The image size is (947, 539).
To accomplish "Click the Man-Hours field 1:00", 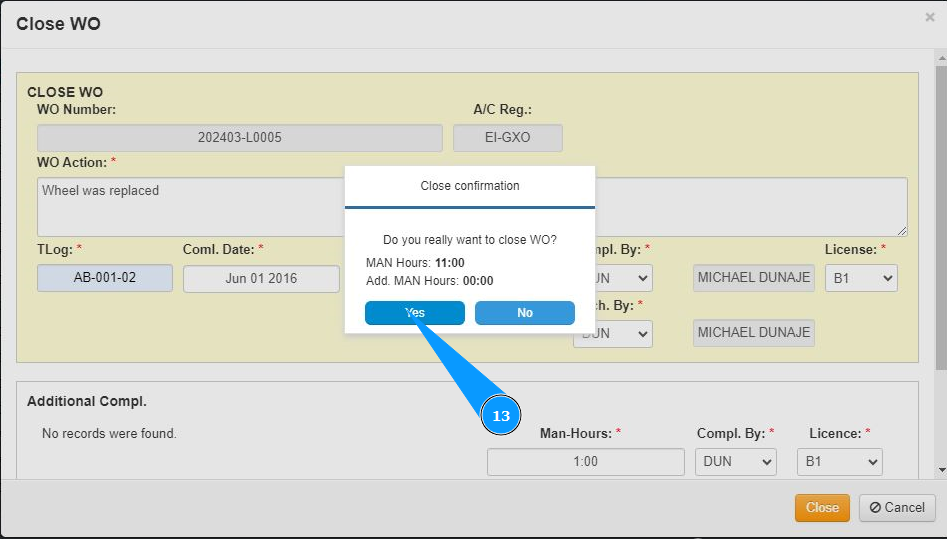I will tap(586, 462).
